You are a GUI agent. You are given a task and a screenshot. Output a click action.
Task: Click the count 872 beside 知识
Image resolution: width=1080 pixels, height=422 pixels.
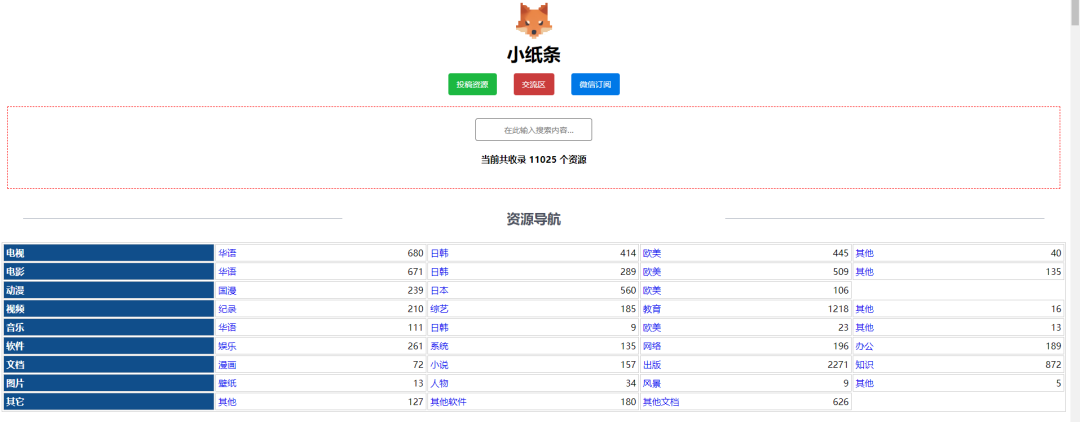(x=1053, y=364)
